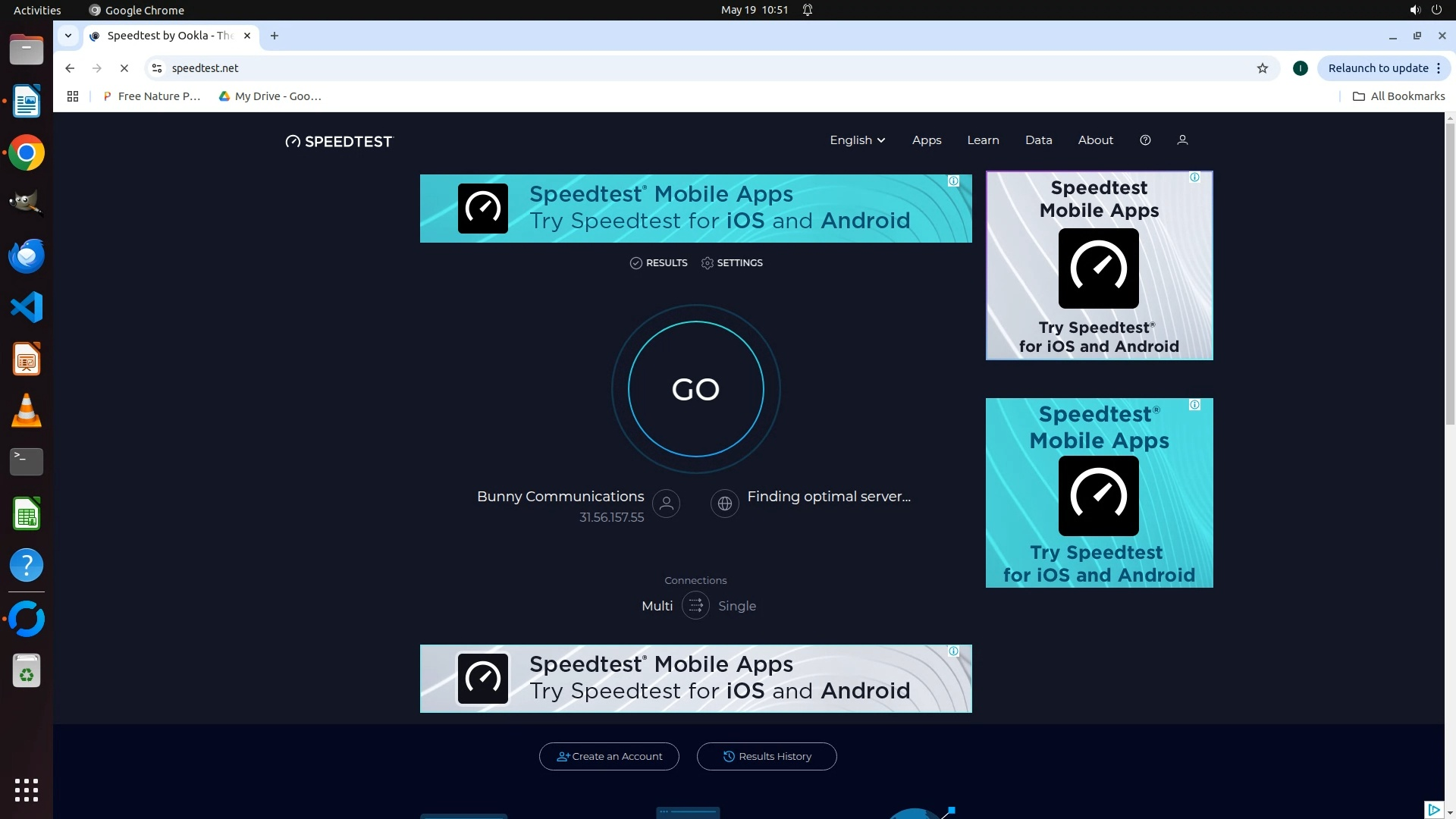
Task: Bookmark page with the star icon
Action: pyautogui.click(x=1262, y=68)
